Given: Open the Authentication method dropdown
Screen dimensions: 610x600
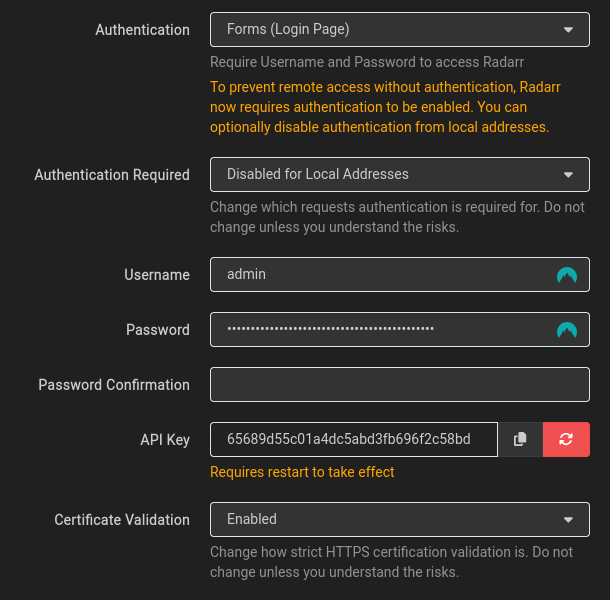Looking at the screenshot, I should [400, 30].
